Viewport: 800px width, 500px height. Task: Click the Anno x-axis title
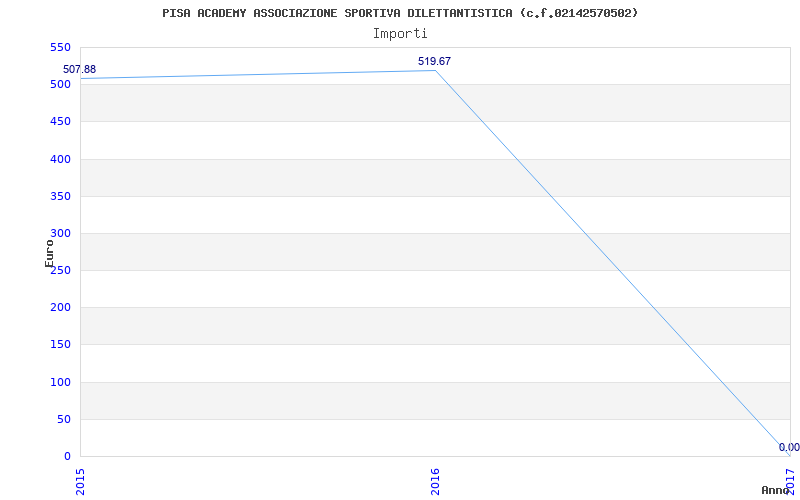(x=775, y=490)
